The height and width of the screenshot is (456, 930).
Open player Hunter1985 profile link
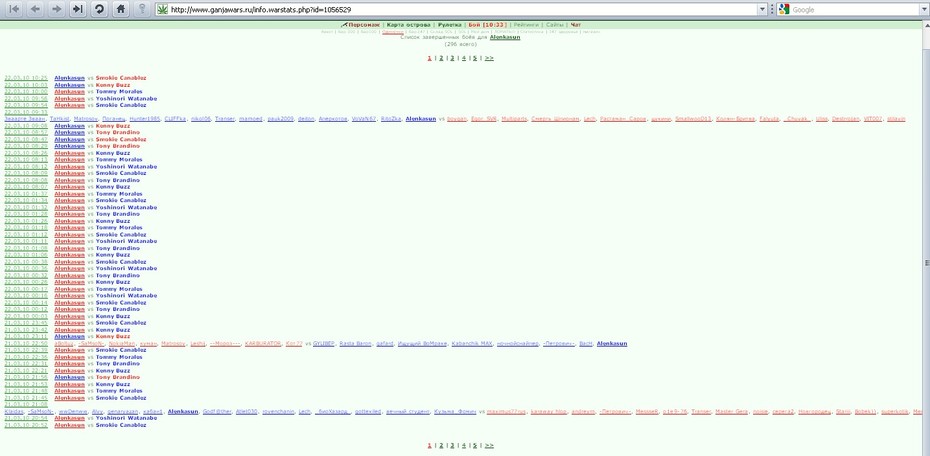click(x=144, y=119)
